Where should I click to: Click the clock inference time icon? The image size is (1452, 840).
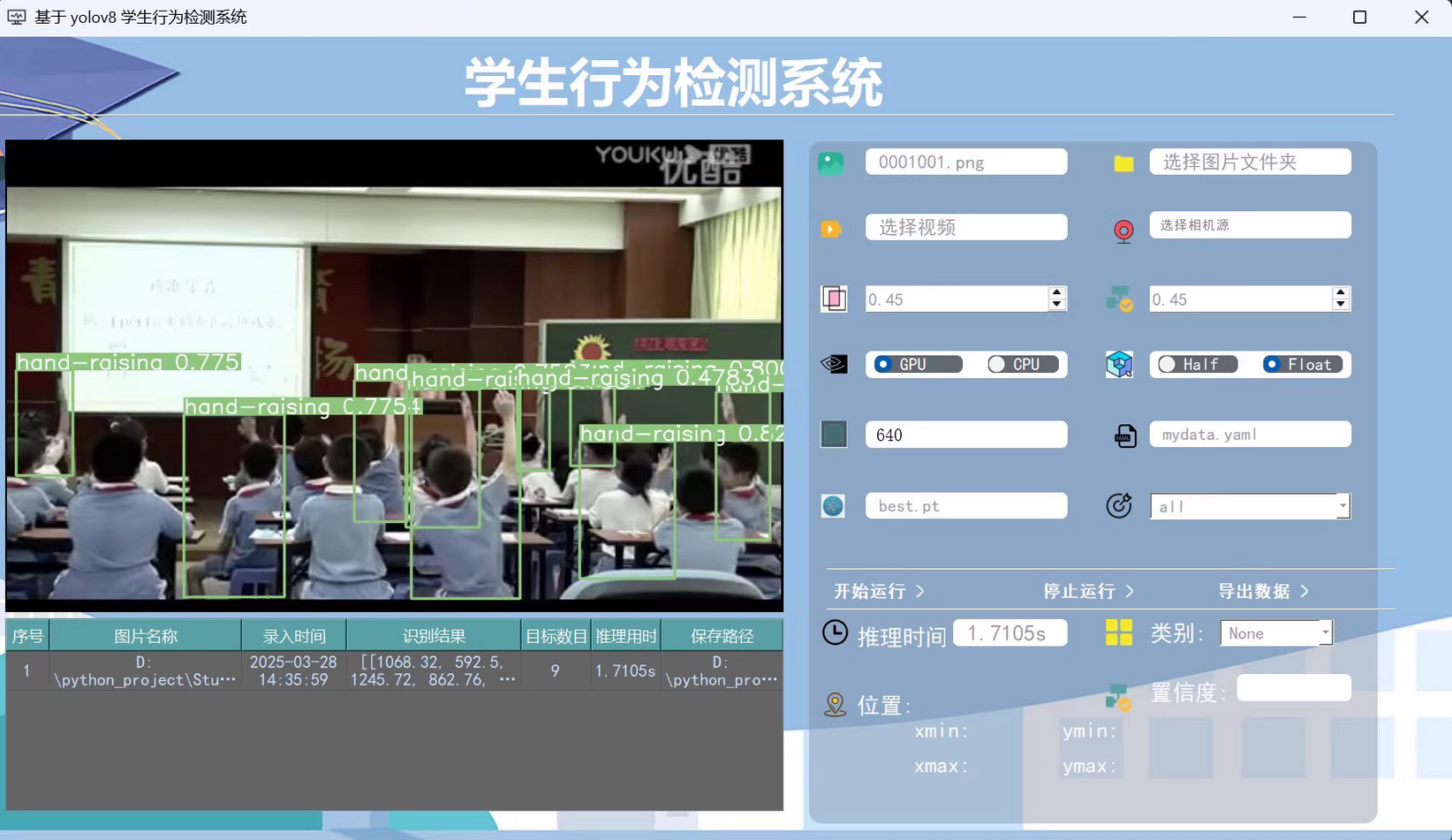[x=835, y=632]
